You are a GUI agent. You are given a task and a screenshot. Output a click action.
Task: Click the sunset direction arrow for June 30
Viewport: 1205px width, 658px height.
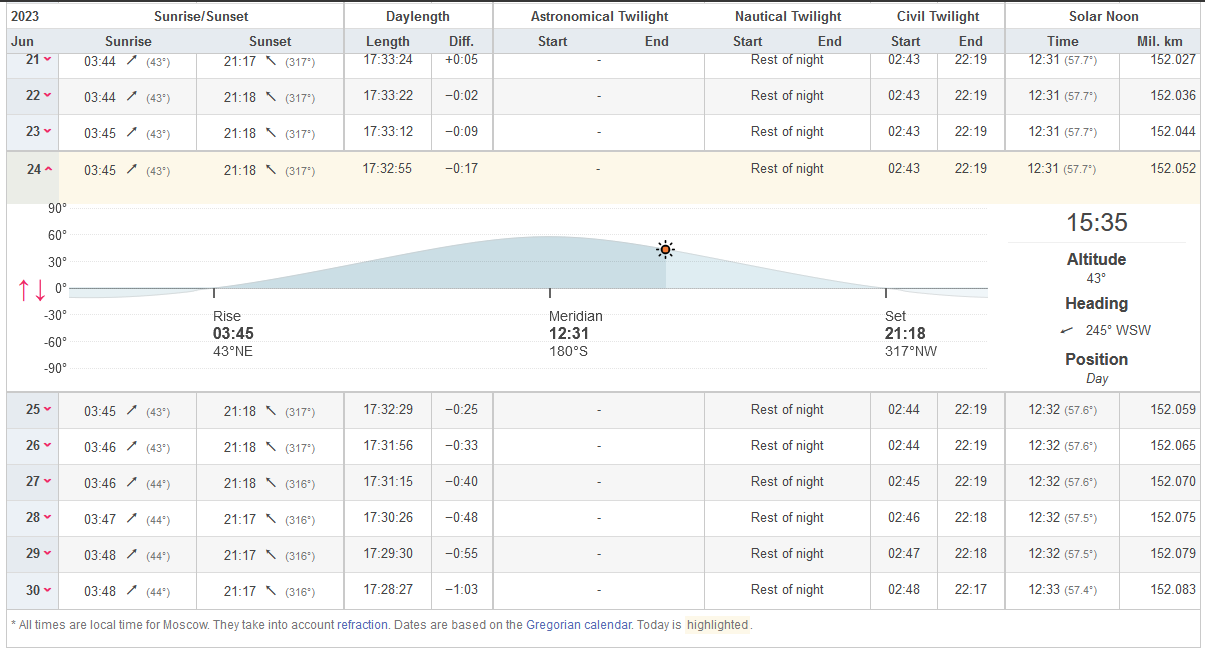click(270, 591)
